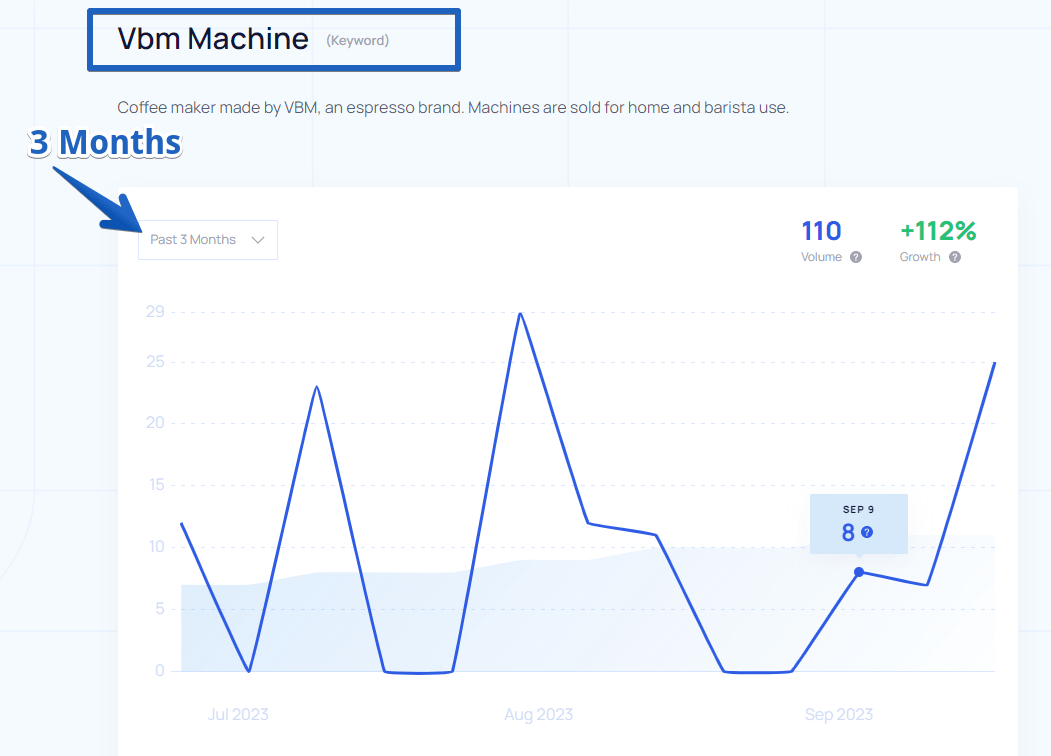The image size is (1051, 756).
Task: Click the help icon in the Sep 9 tooltip
Action: [x=867, y=532]
